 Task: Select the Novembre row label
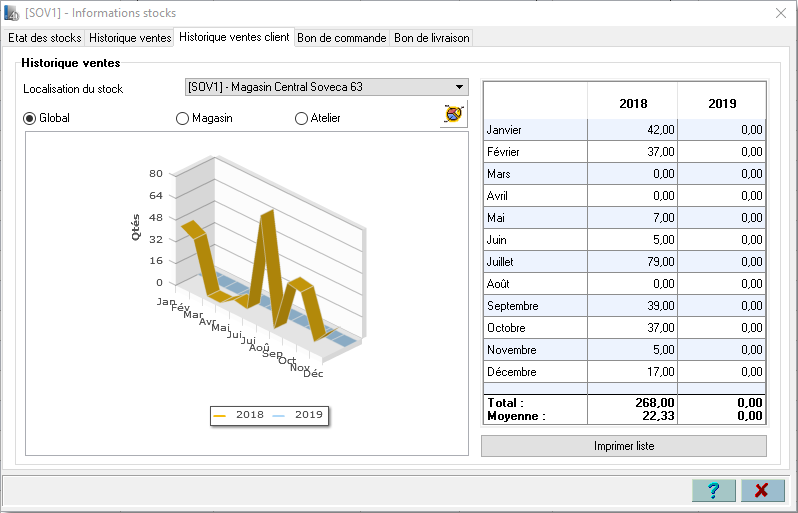511,350
